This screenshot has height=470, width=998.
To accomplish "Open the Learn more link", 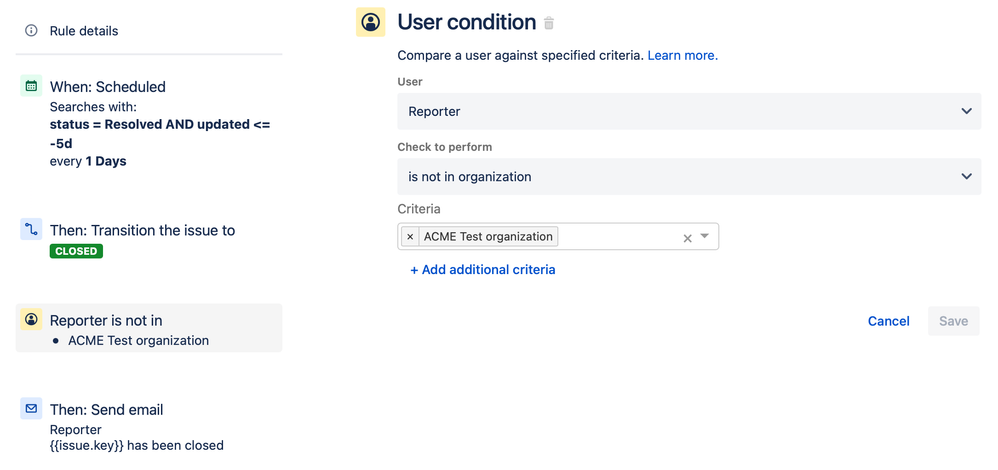I will pyautogui.click(x=682, y=55).
